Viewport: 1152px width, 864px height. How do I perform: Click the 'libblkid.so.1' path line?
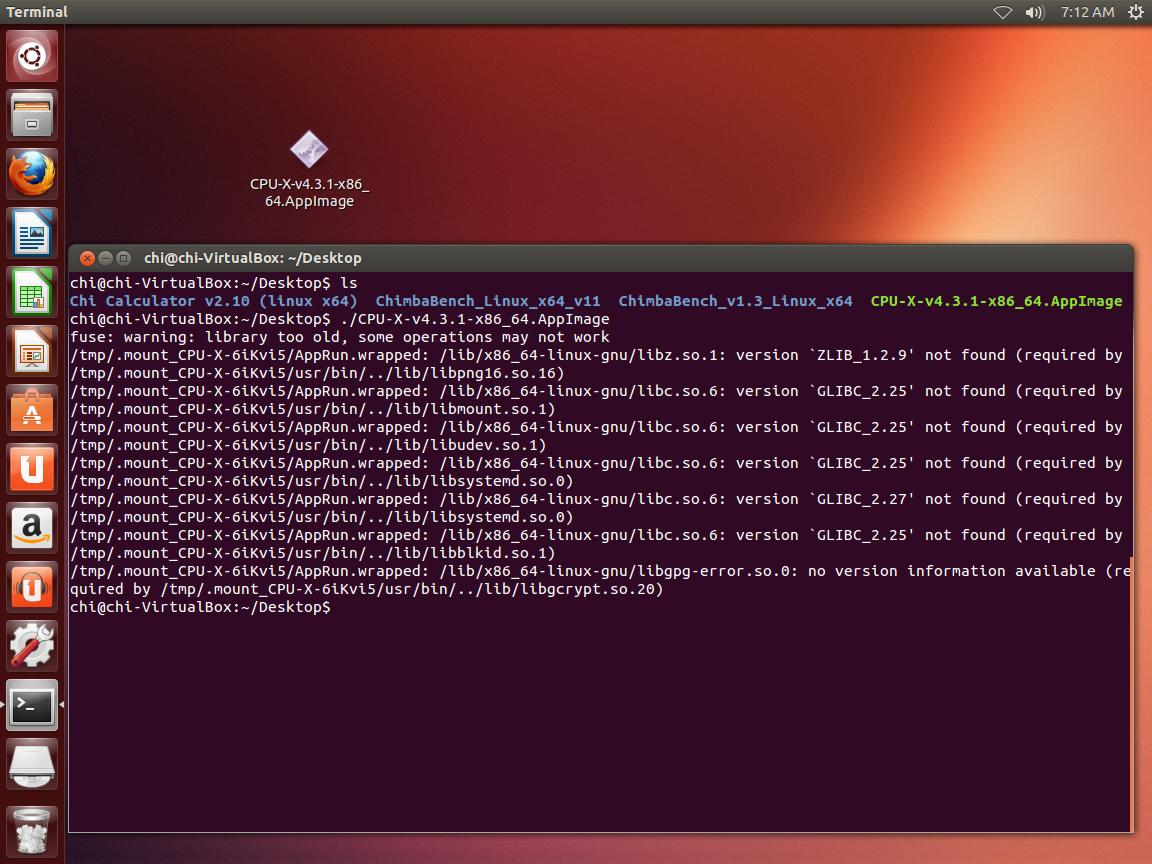[312, 553]
